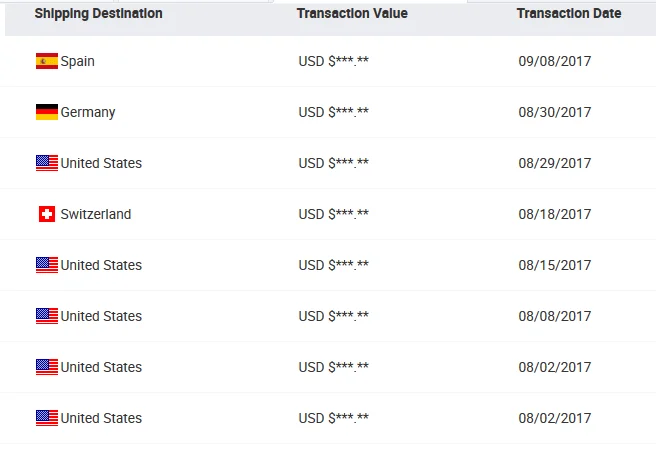Click the 09/08/2017 transaction date

click(x=555, y=61)
